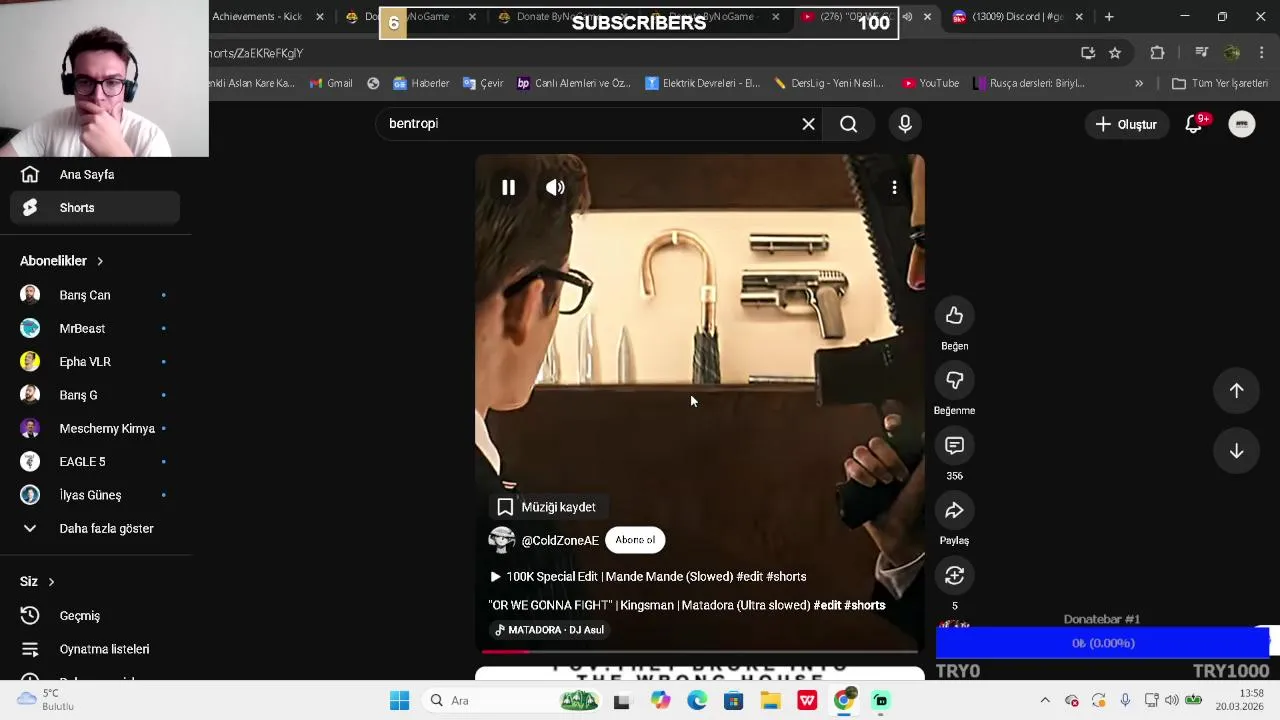Mute the Short's volume
Image resolution: width=1280 pixels, height=720 pixels.
click(x=555, y=187)
